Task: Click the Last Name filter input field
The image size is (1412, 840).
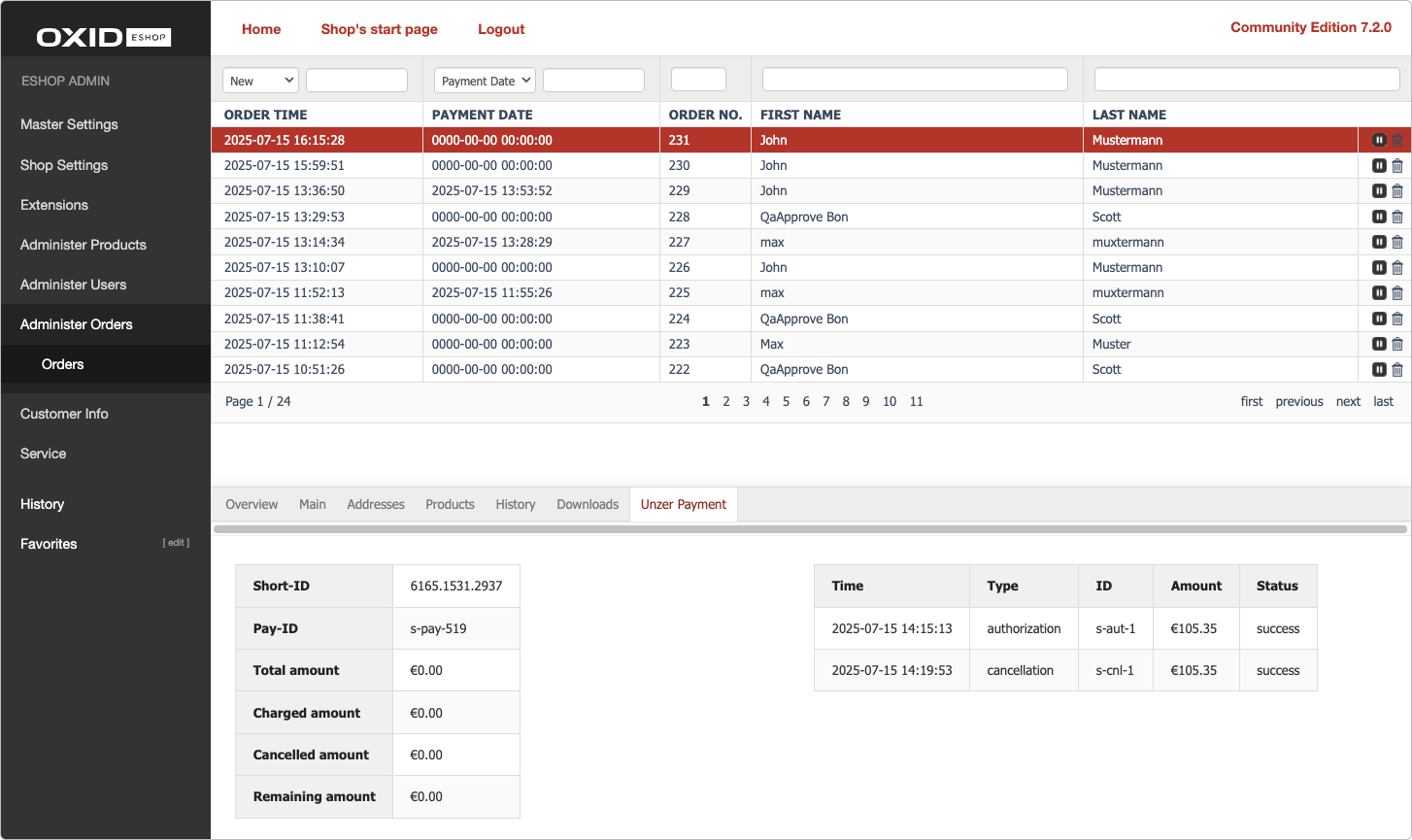Action: 1246,80
